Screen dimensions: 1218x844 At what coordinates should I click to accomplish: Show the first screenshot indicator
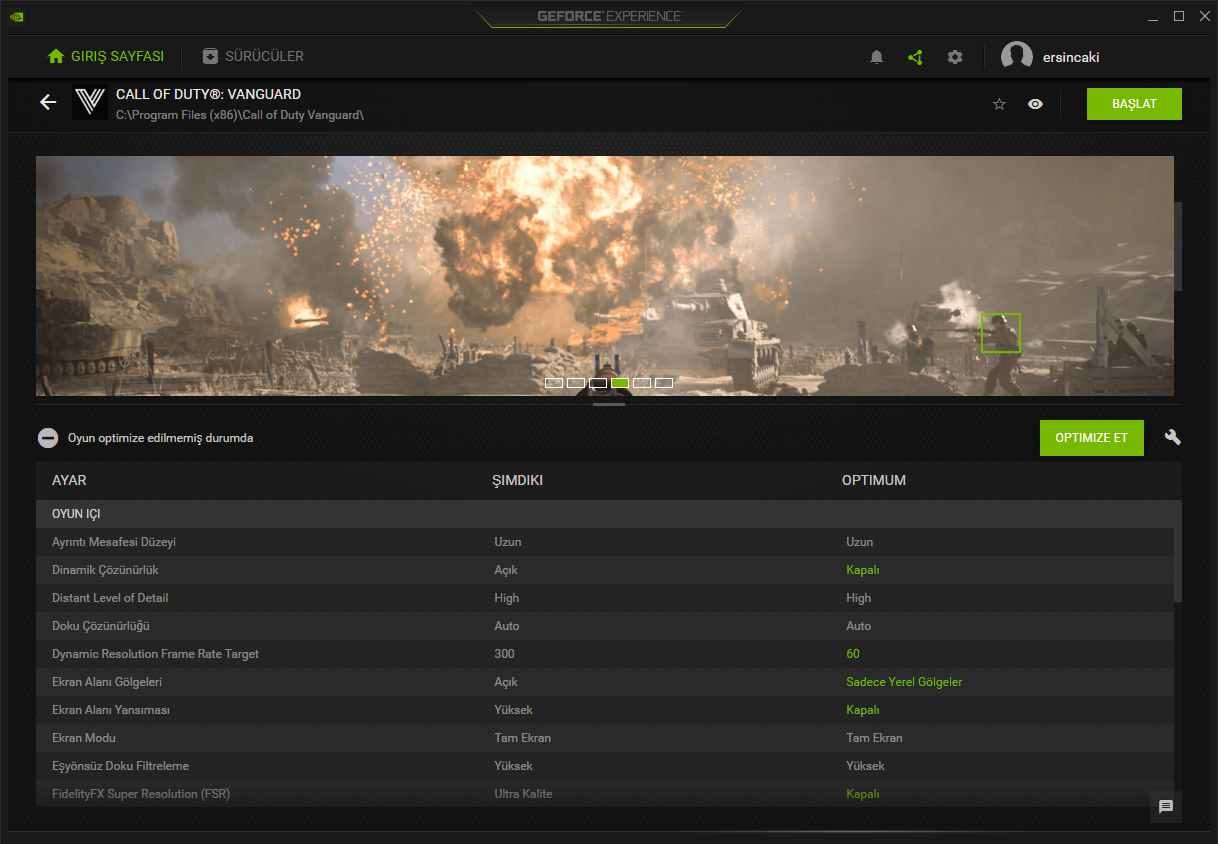(x=554, y=383)
